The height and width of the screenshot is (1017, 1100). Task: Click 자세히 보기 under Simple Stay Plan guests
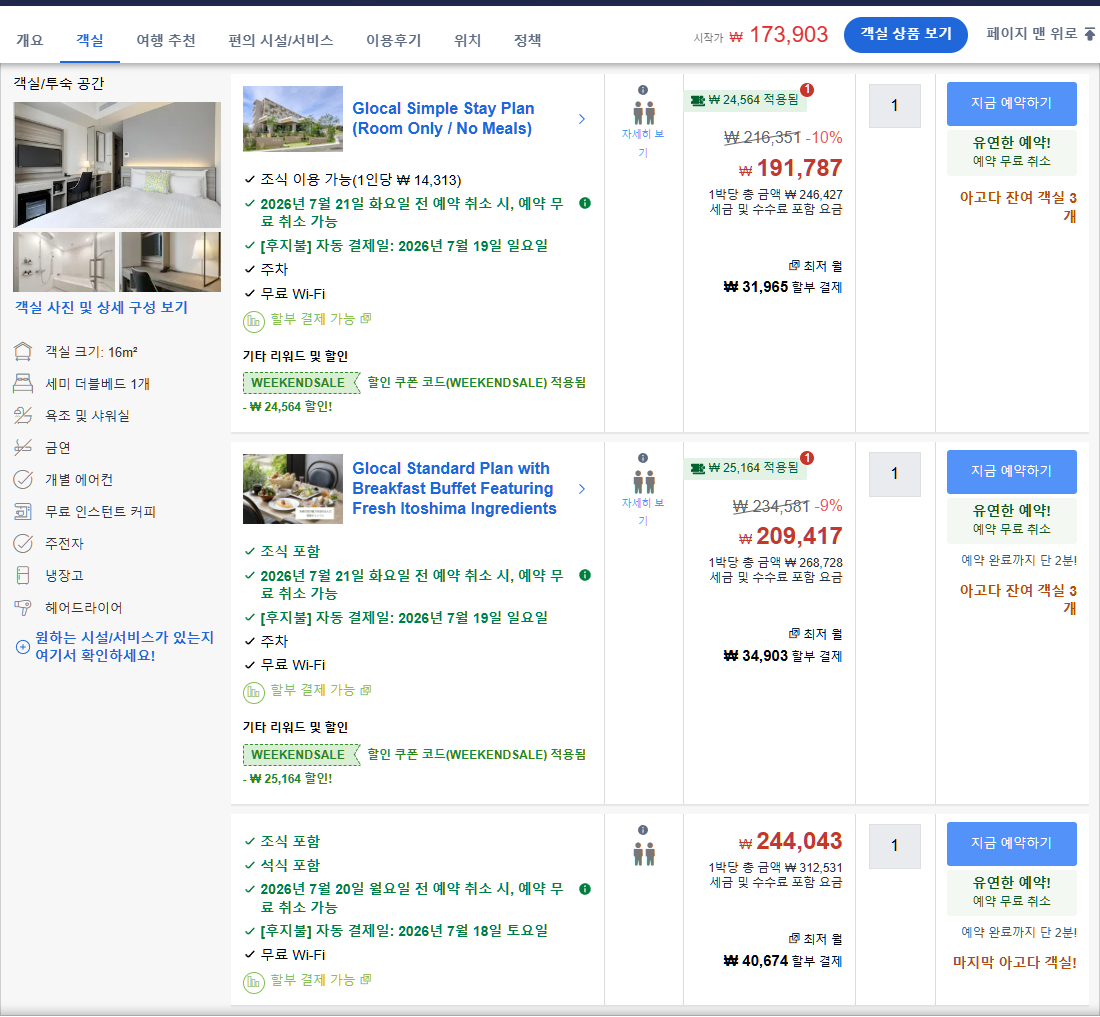643,142
